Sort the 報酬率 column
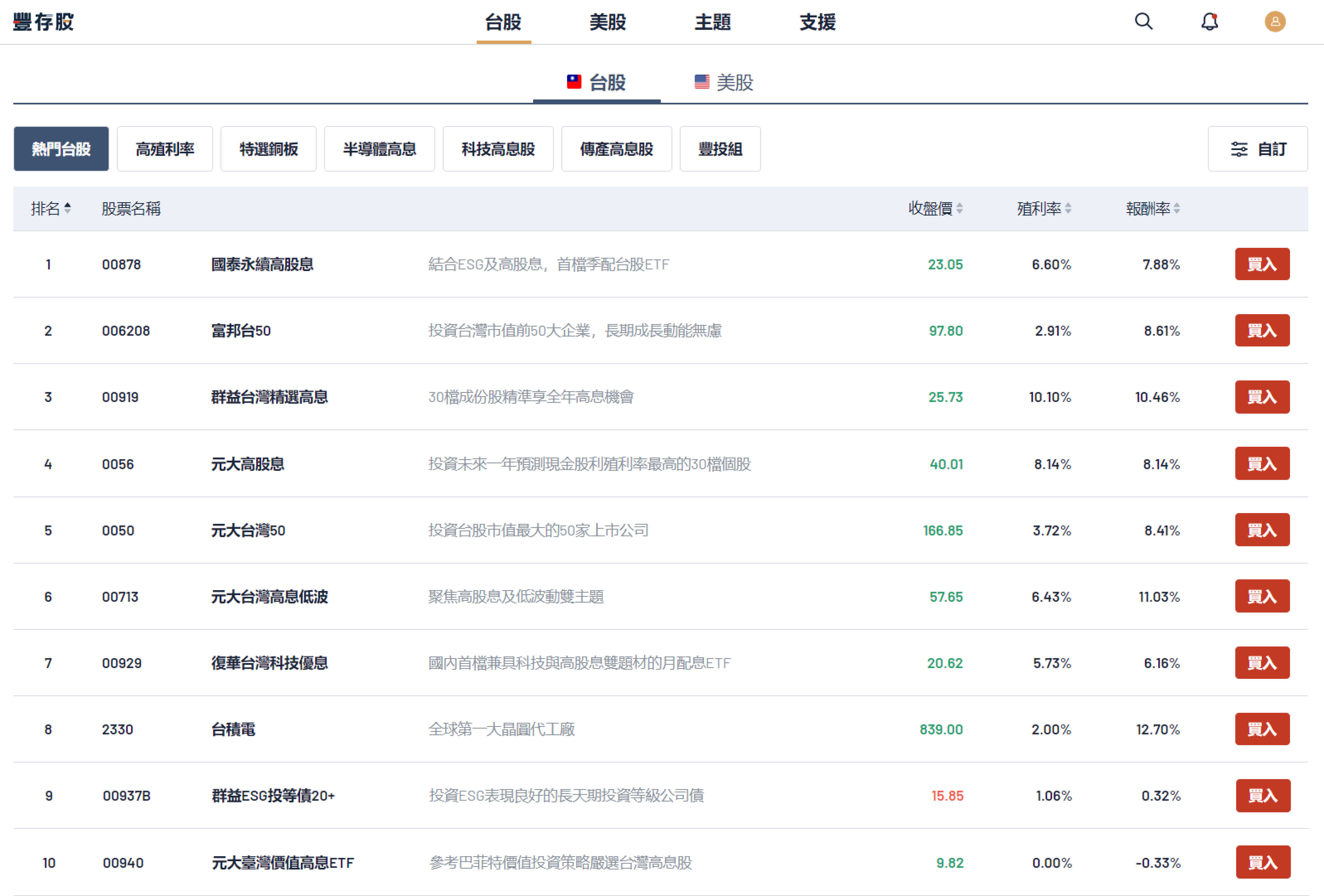The image size is (1324, 896). click(1176, 209)
